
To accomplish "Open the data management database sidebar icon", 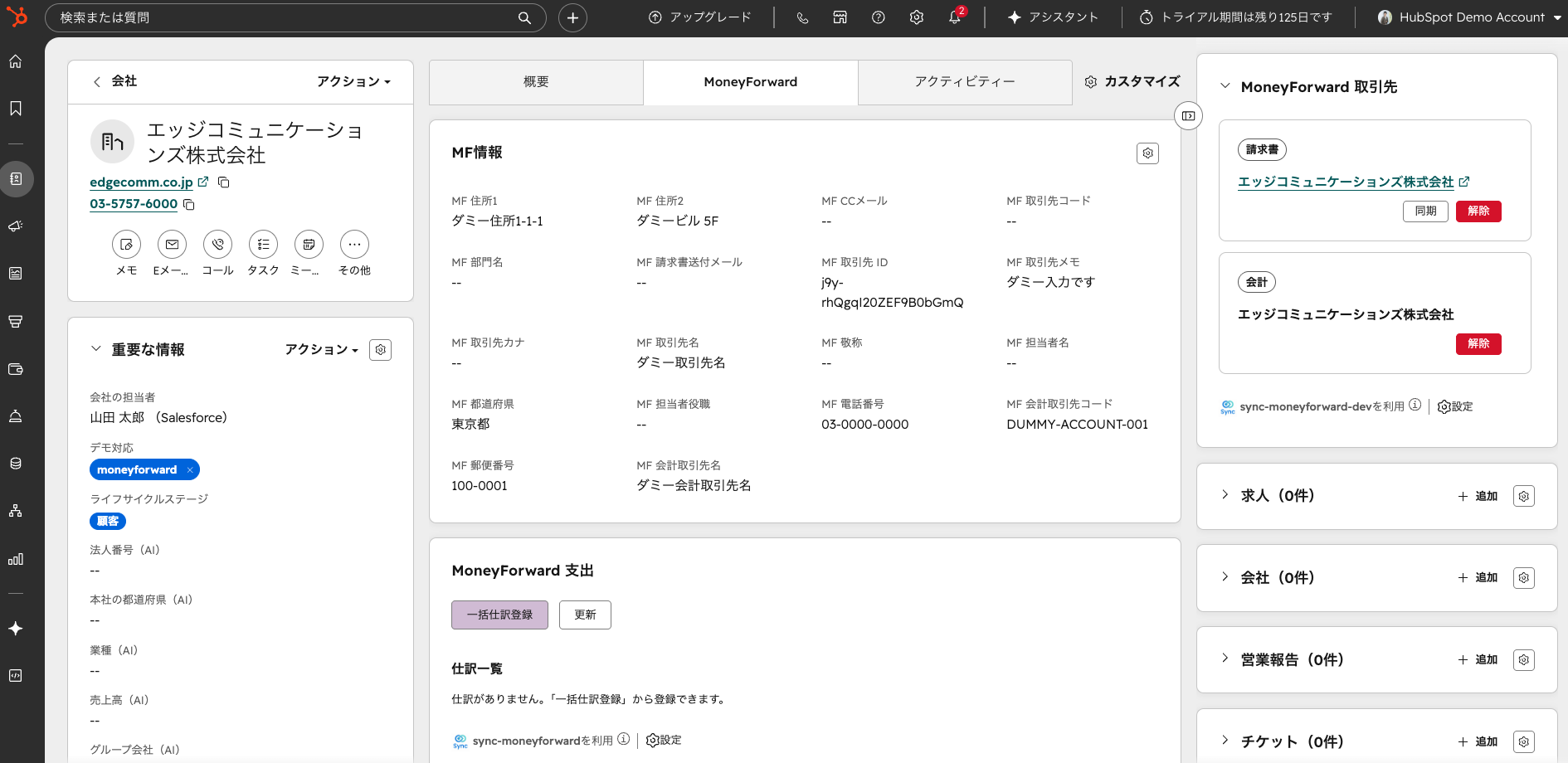I will point(16,464).
